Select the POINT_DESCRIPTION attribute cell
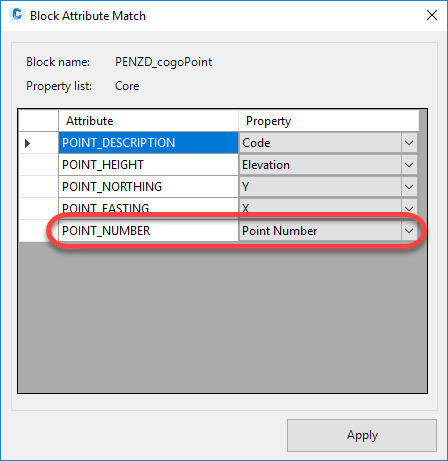Screen dimensions: 448x461 click(x=148, y=143)
